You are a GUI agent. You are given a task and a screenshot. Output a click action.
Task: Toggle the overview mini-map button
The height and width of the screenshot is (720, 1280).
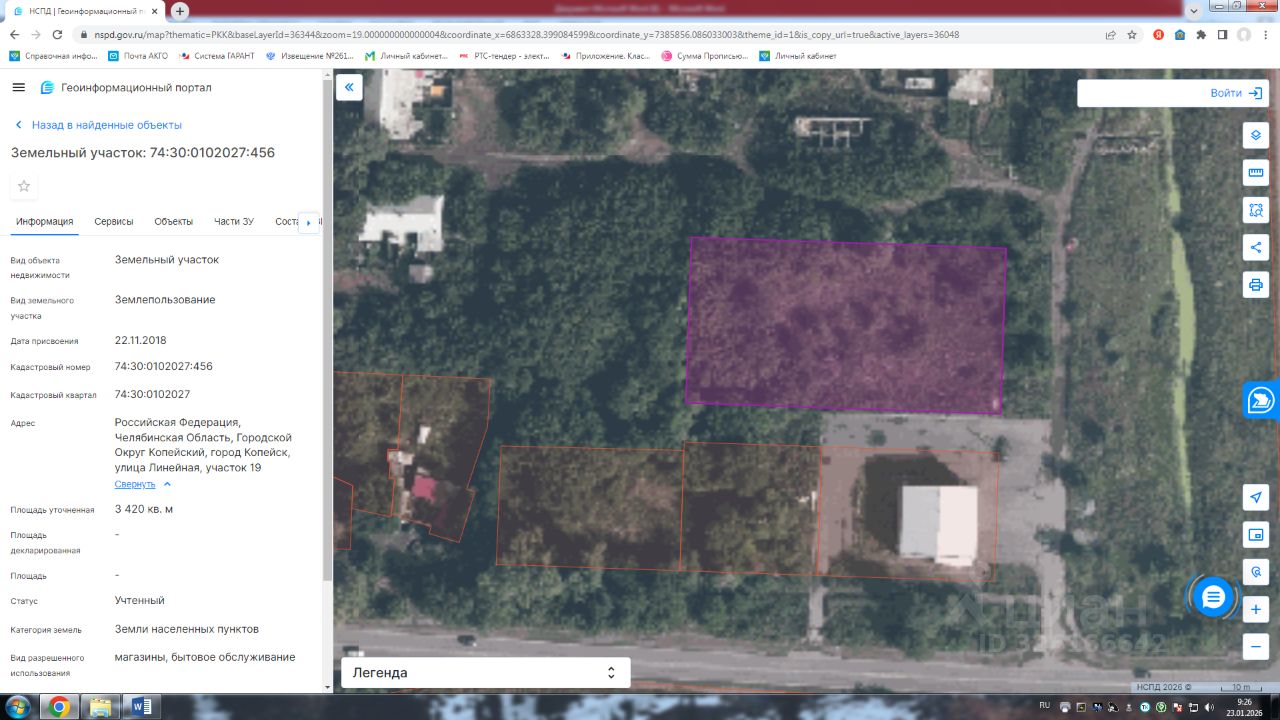[1256, 535]
